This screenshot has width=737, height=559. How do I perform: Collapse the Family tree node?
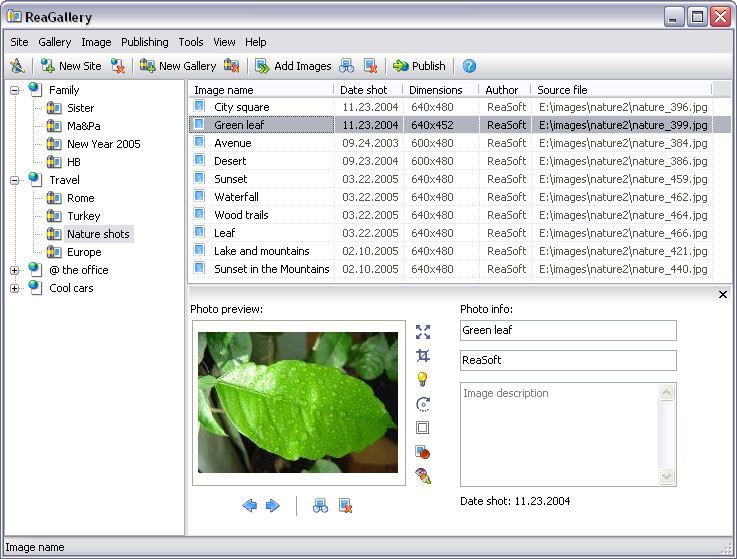15,90
